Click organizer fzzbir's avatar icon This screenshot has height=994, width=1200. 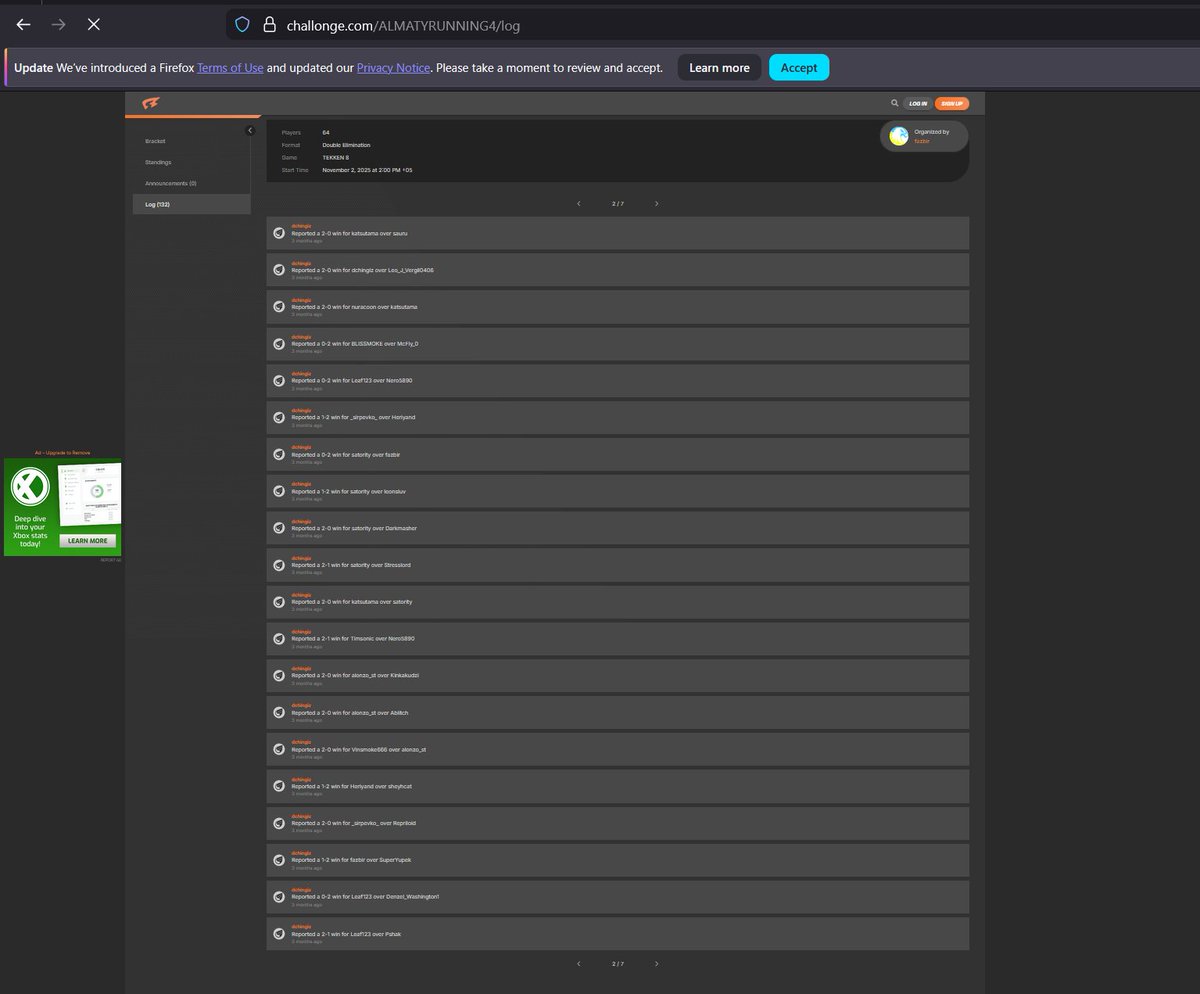[898, 135]
